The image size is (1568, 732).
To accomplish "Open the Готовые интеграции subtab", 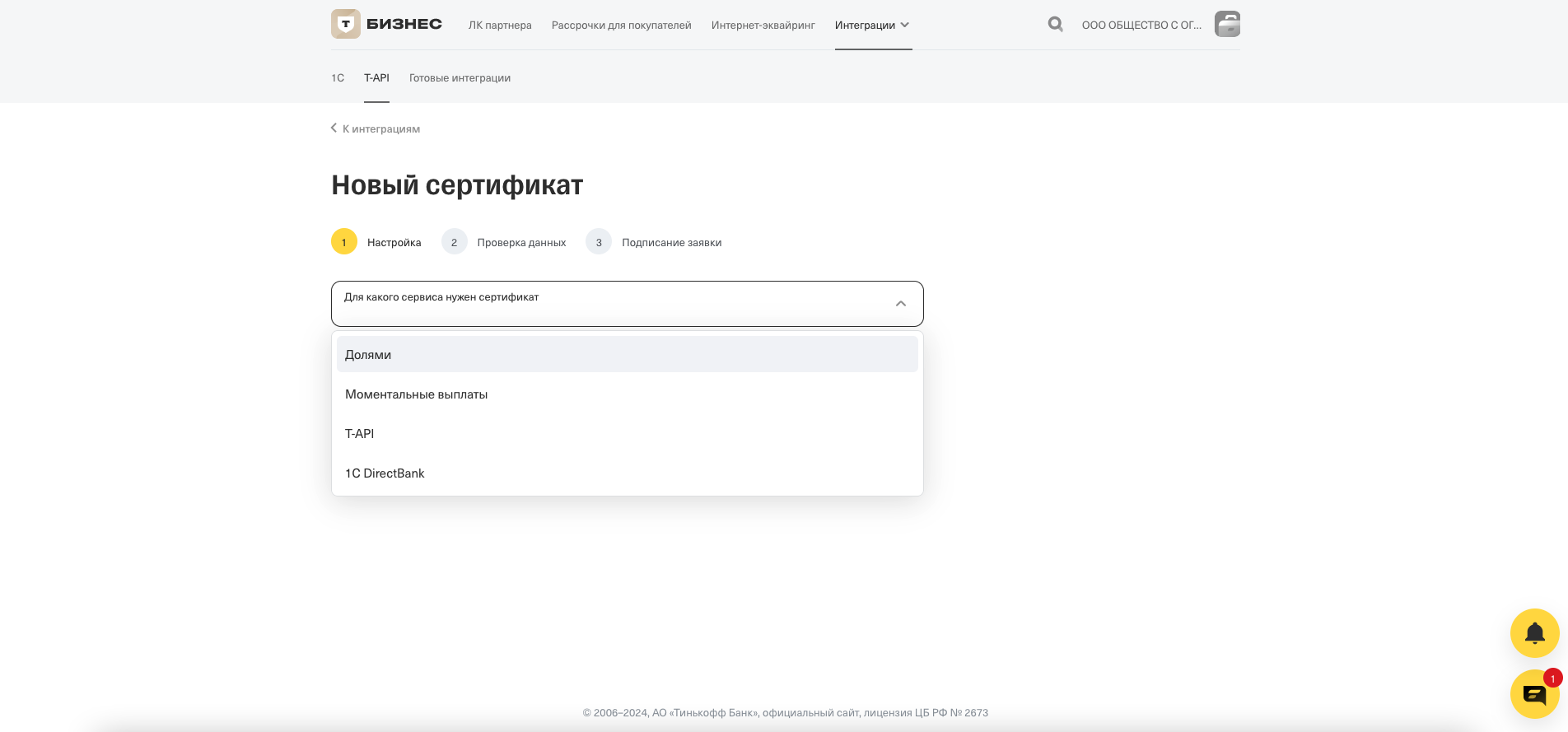I will (460, 77).
